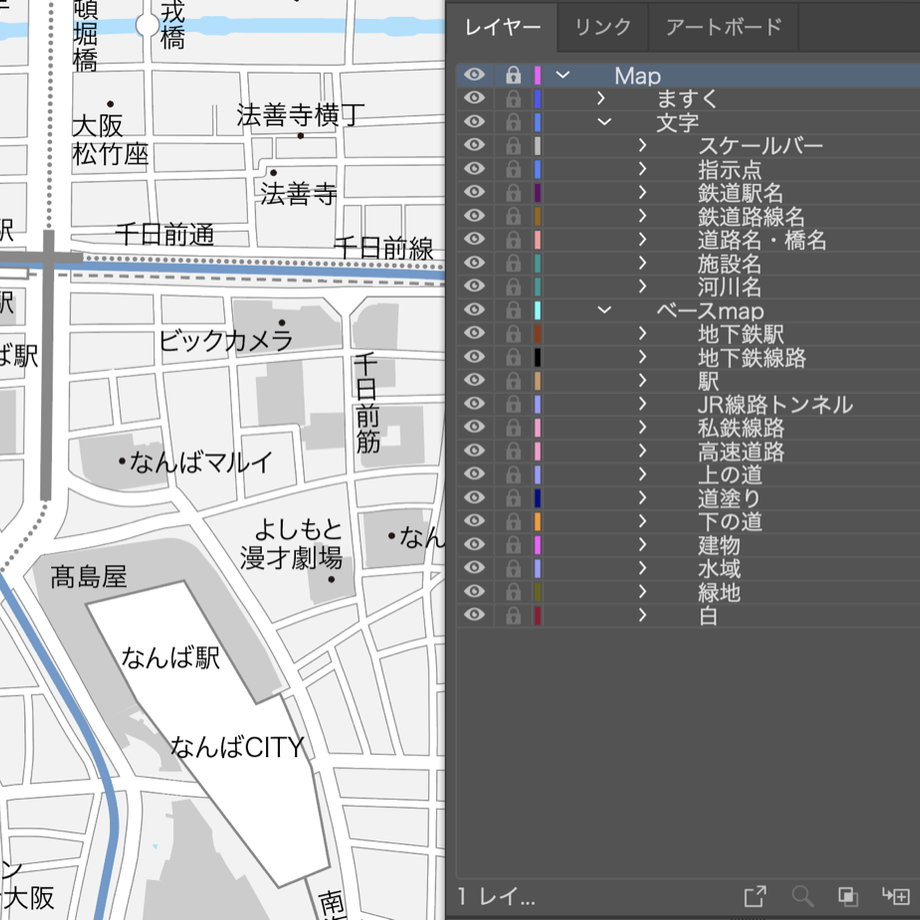920x920 pixels.
Task: Toggle visibility of 文字 layer
Action: pos(474,121)
